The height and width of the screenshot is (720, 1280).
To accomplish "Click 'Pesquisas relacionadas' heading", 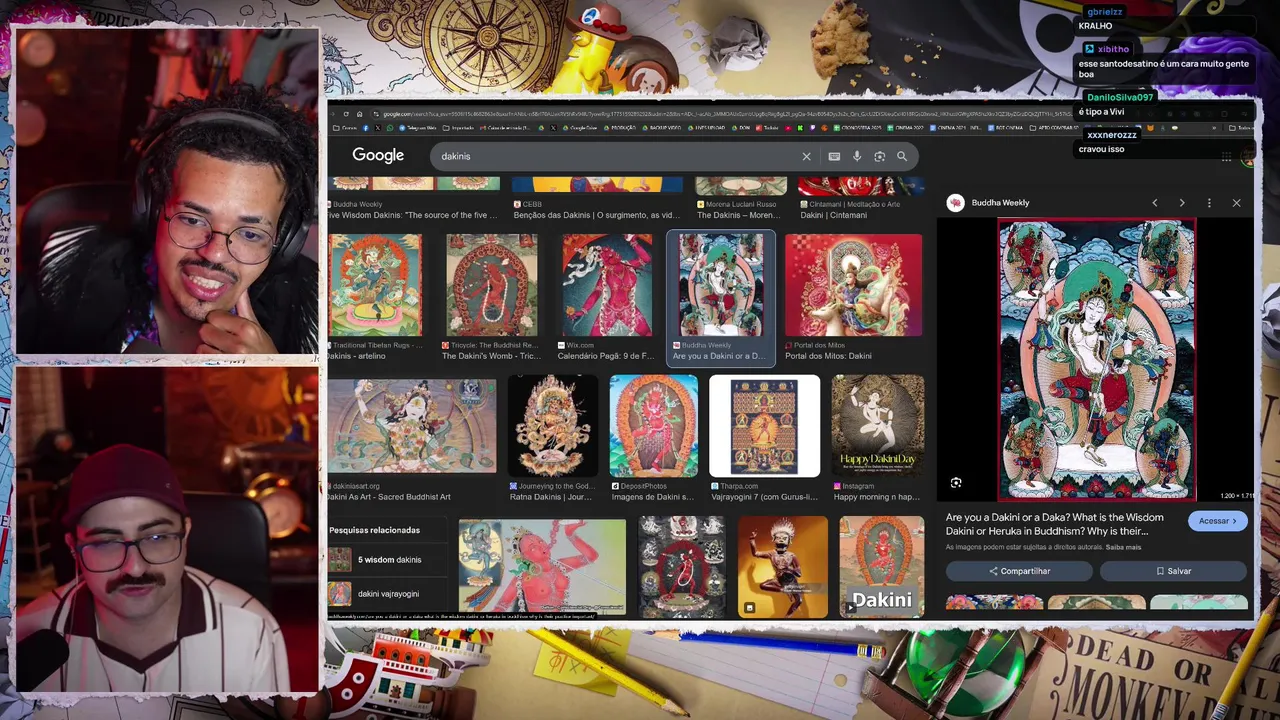I will click(x=374, y=530).
